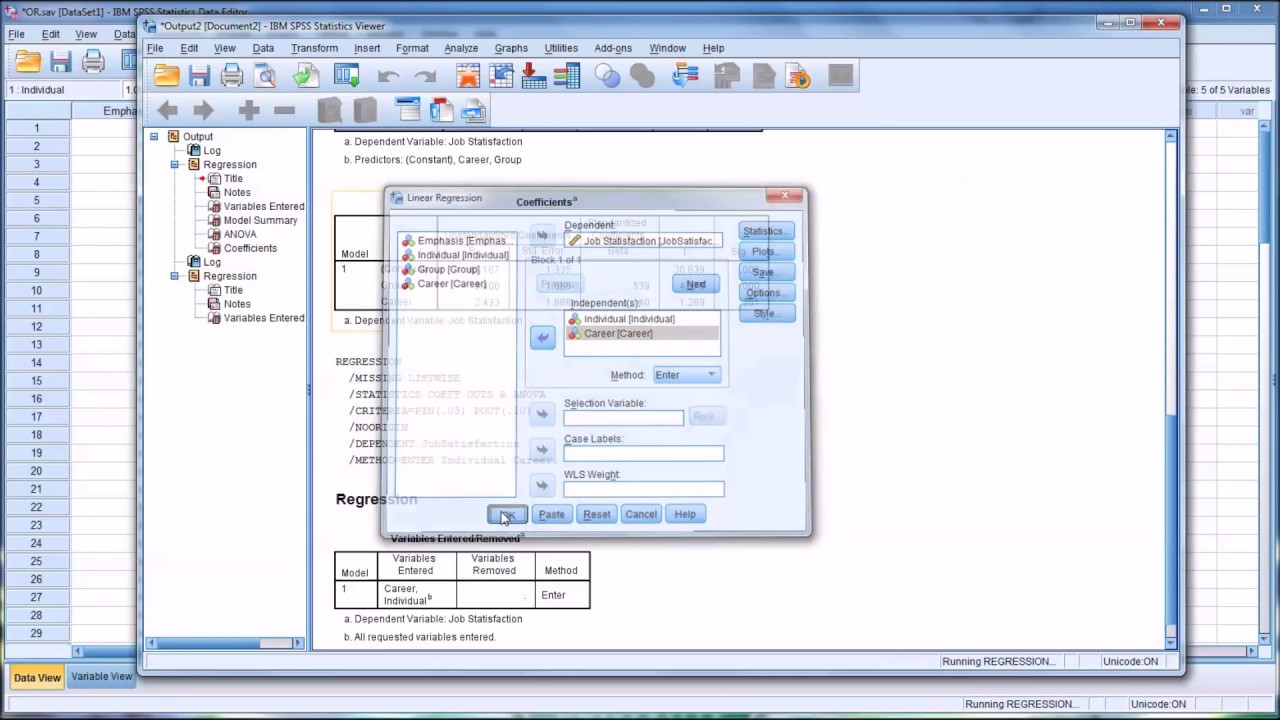Demote outline item with right arrow icon
The height and width of the screenshot is (720, 1280).
pyautogui.click(x=203, y=111)
